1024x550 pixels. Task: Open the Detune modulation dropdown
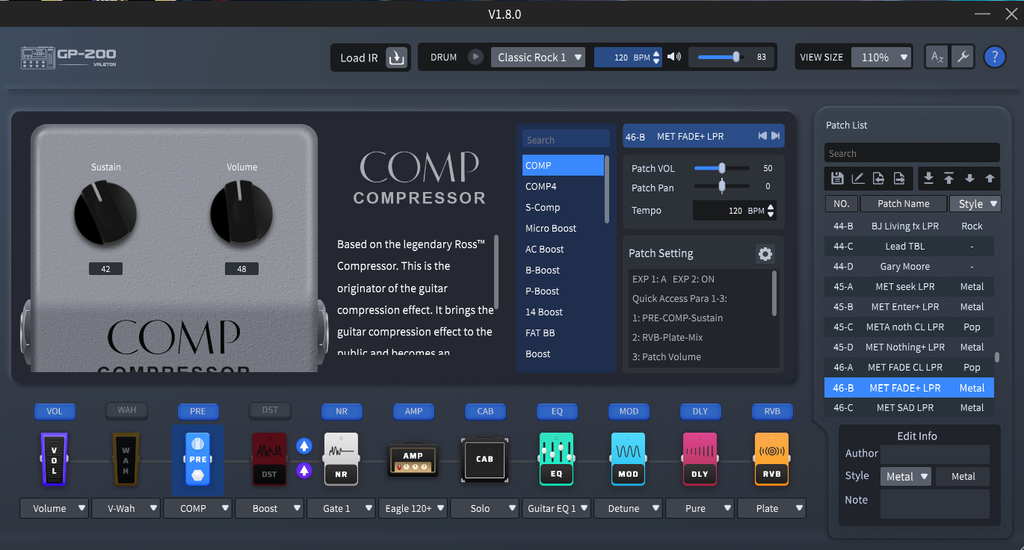point(628,508)
